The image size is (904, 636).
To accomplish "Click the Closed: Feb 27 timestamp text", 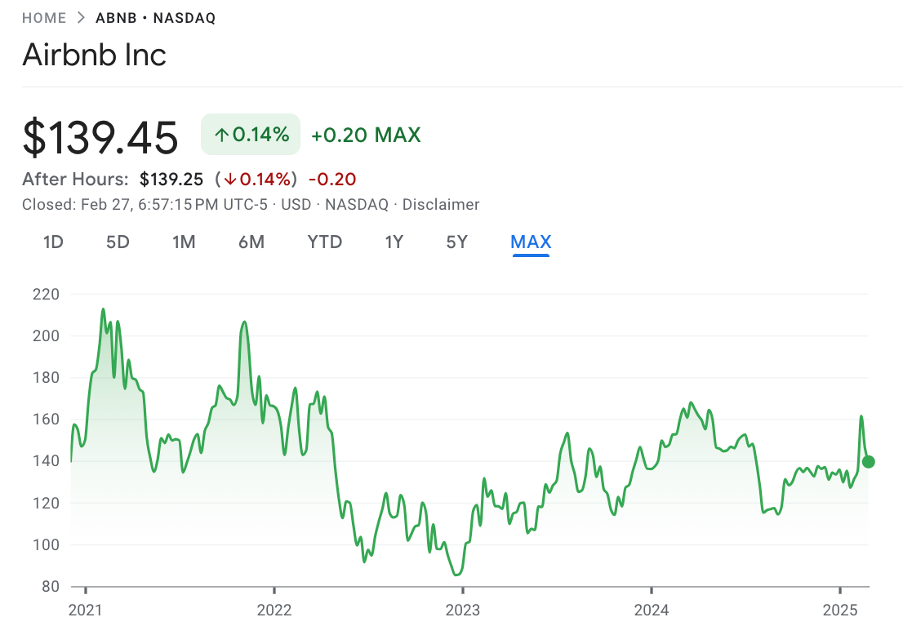I will (145, 205).
